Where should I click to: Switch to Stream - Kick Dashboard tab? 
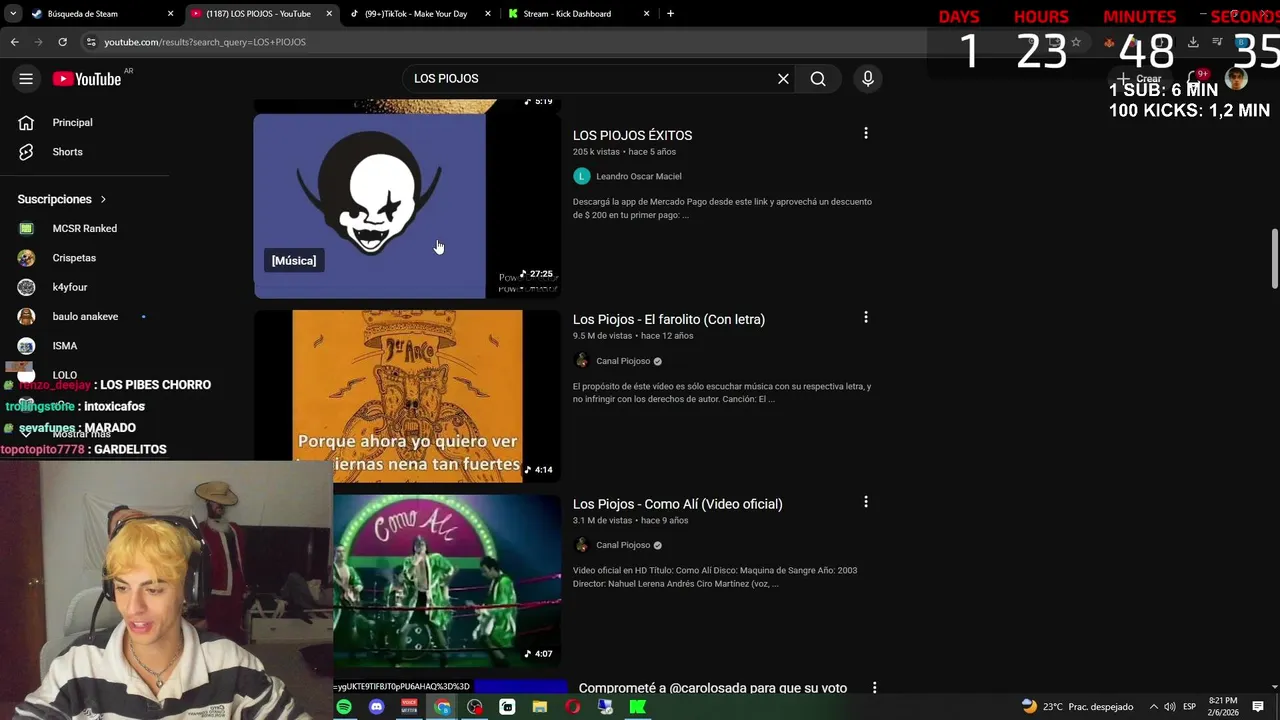coord(577,14)
